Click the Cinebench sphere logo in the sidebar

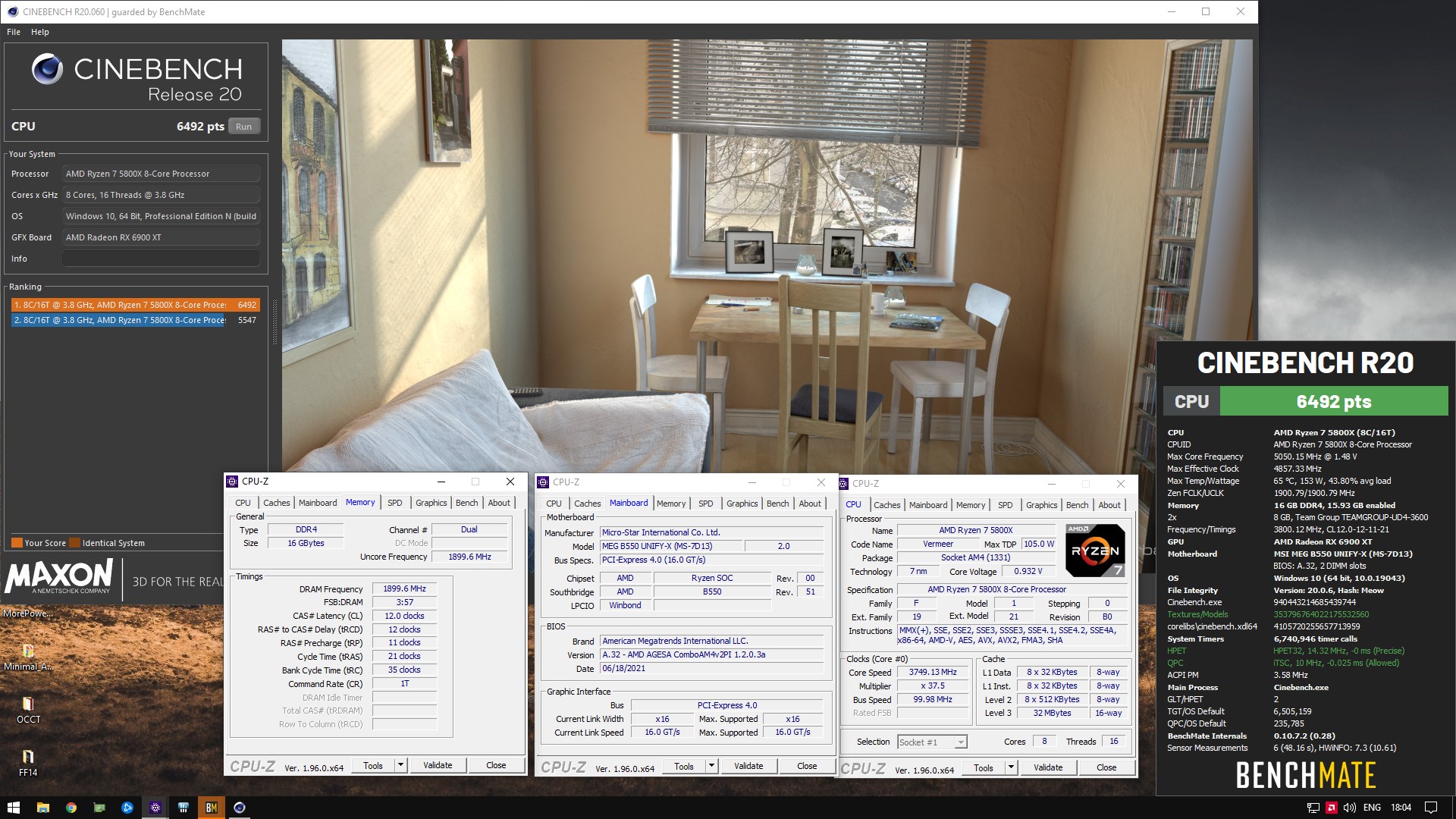tap(47, 69)
